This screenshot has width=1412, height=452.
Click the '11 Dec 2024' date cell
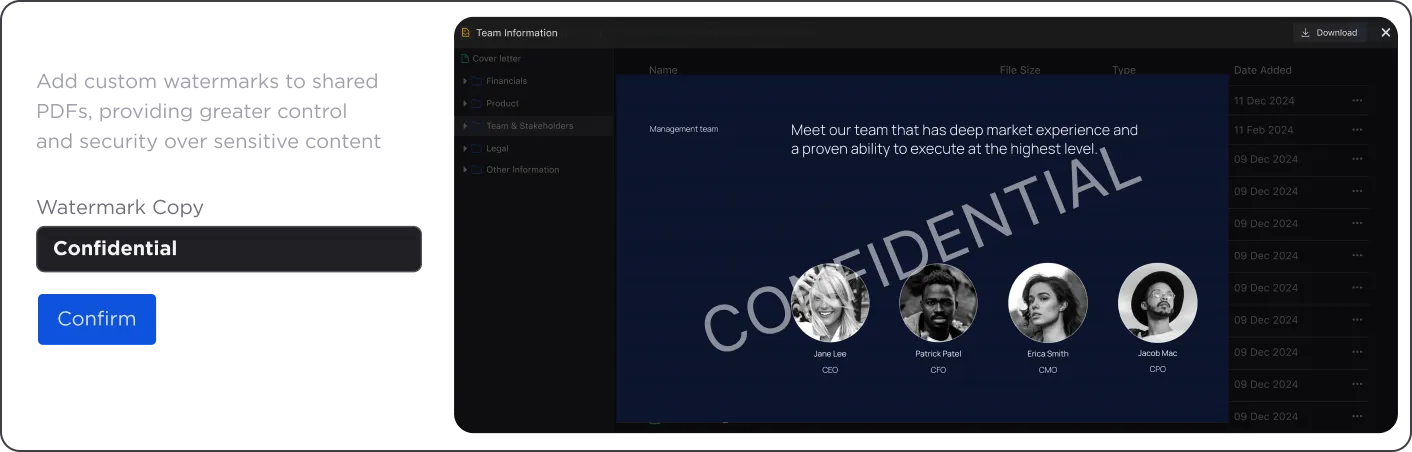[x=1264, y=101]
